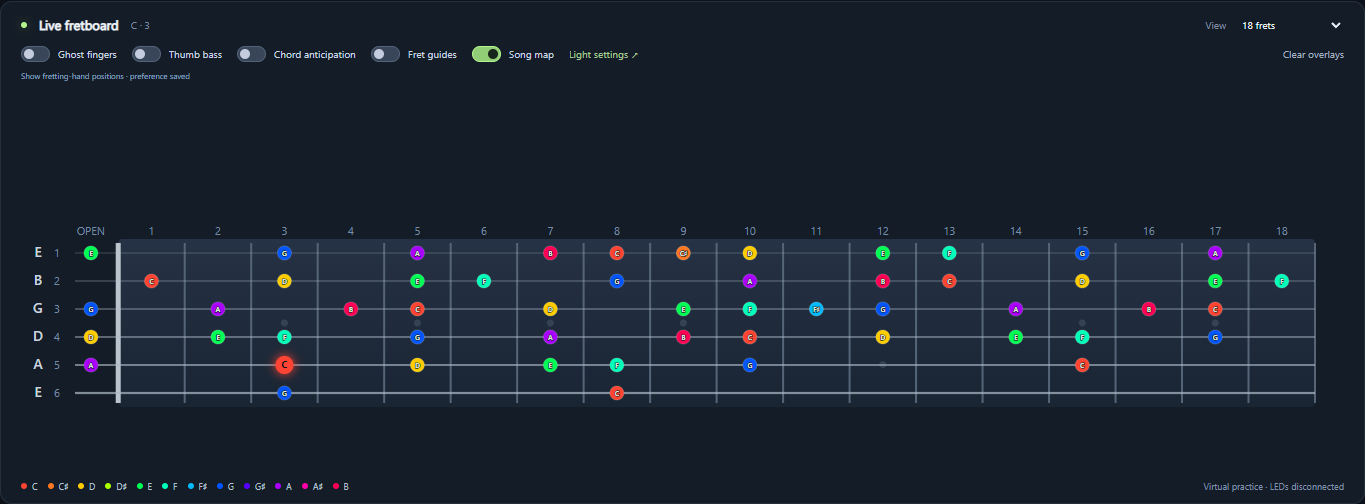Select the D marker on D string fret 12
Image resolution: width=1365 pixels, height=504 pixels.
click(883, 337)
